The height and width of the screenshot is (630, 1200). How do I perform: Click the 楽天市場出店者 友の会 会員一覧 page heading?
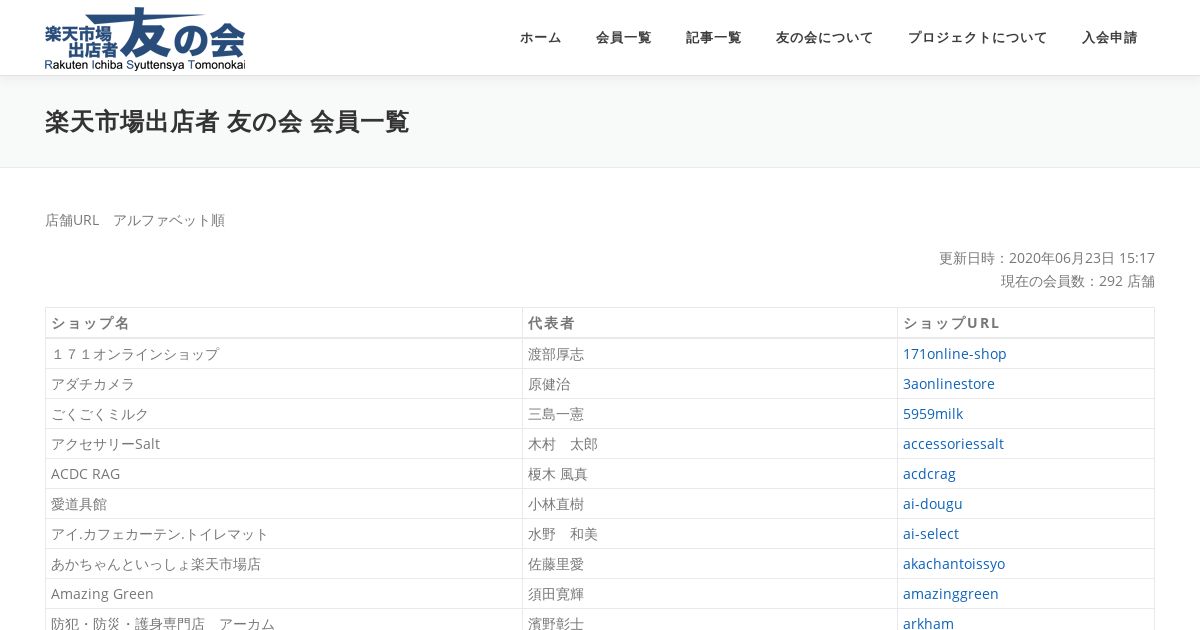(227, 122)
